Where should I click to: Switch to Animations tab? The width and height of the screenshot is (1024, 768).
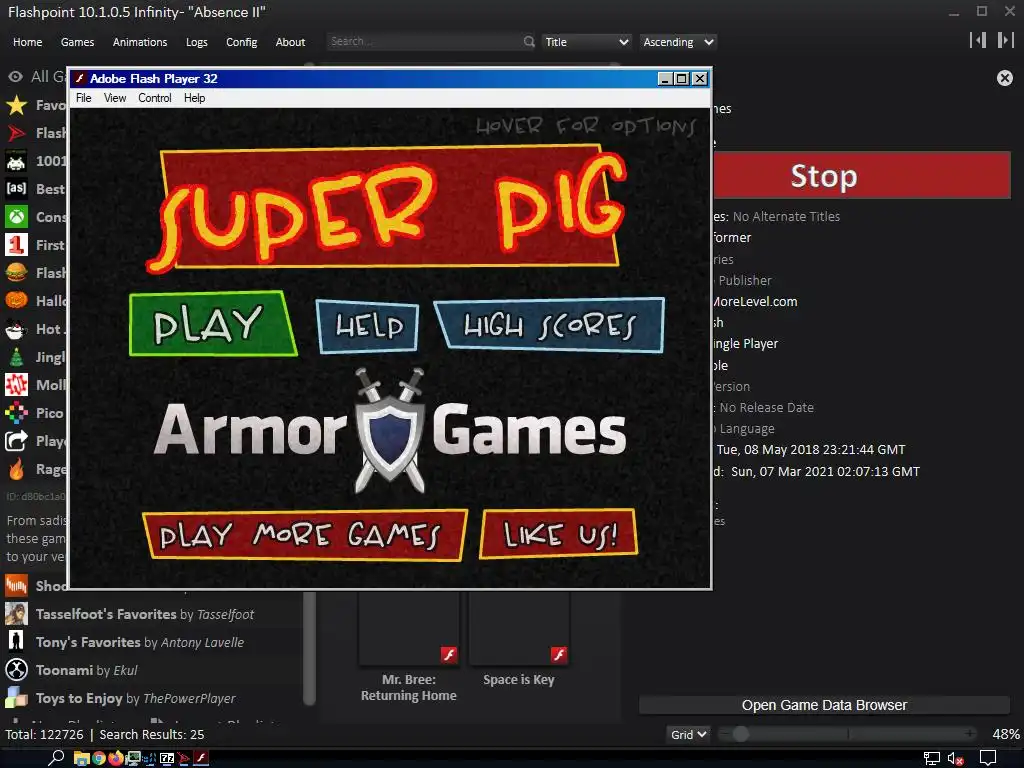(x=140, y=42)
